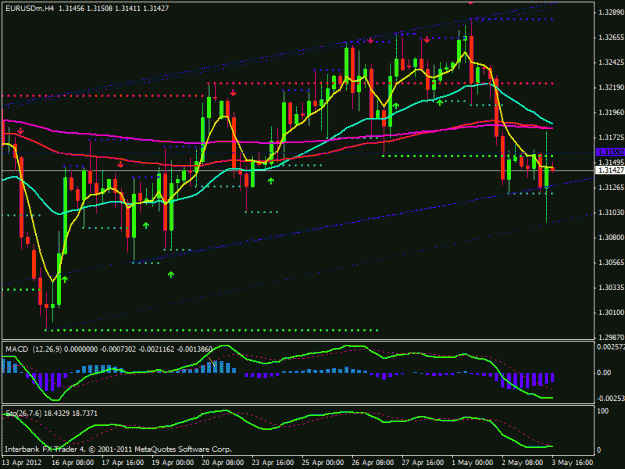This screenshot has height=469, width=625.
Task: Click the 1.30100 price axis label
Action: tap(611, 312)
